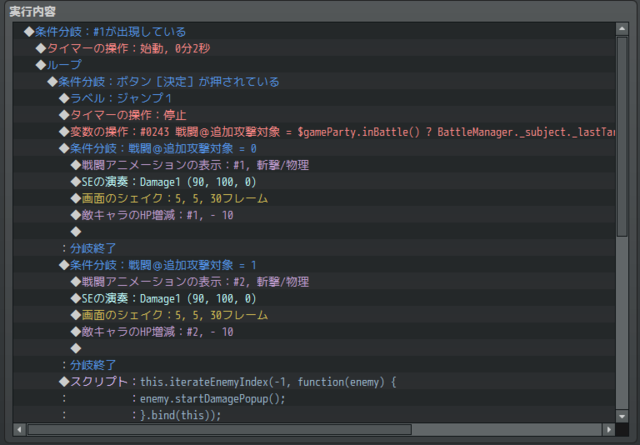Select SEの演奏：Damage1 line under 対象 = 1
This screenshot has height=445, width=640.
(314, 298)
